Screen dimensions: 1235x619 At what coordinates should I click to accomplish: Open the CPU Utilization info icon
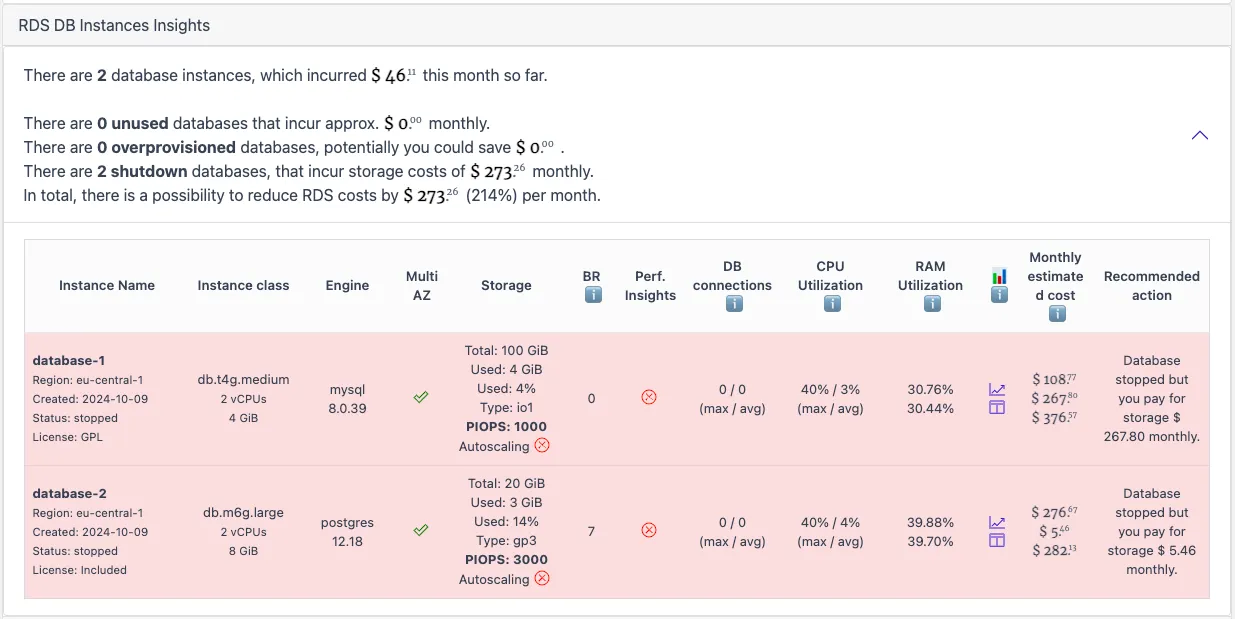[831, 304]
